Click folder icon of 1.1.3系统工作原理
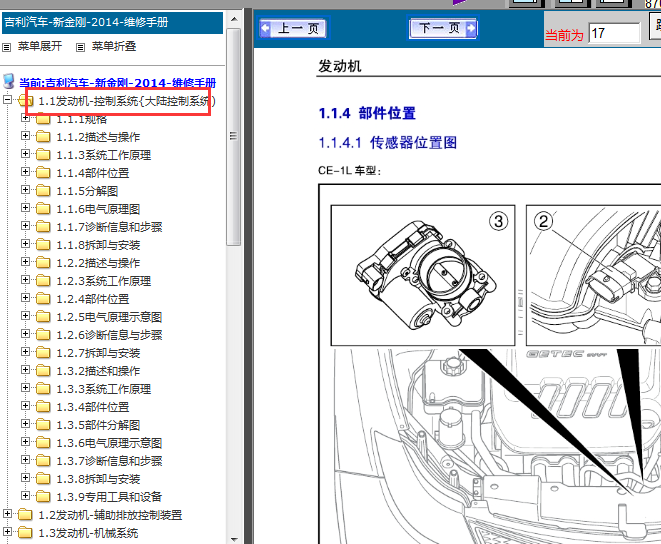Viewport: 661px width, 544px height. pyautogui.click(x=43, y=155)
